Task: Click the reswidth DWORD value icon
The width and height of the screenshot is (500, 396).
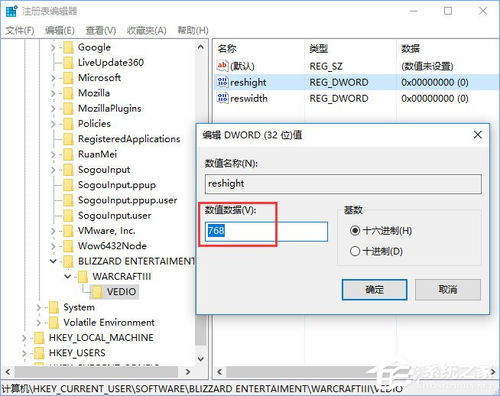Action: tap(222, 98)
